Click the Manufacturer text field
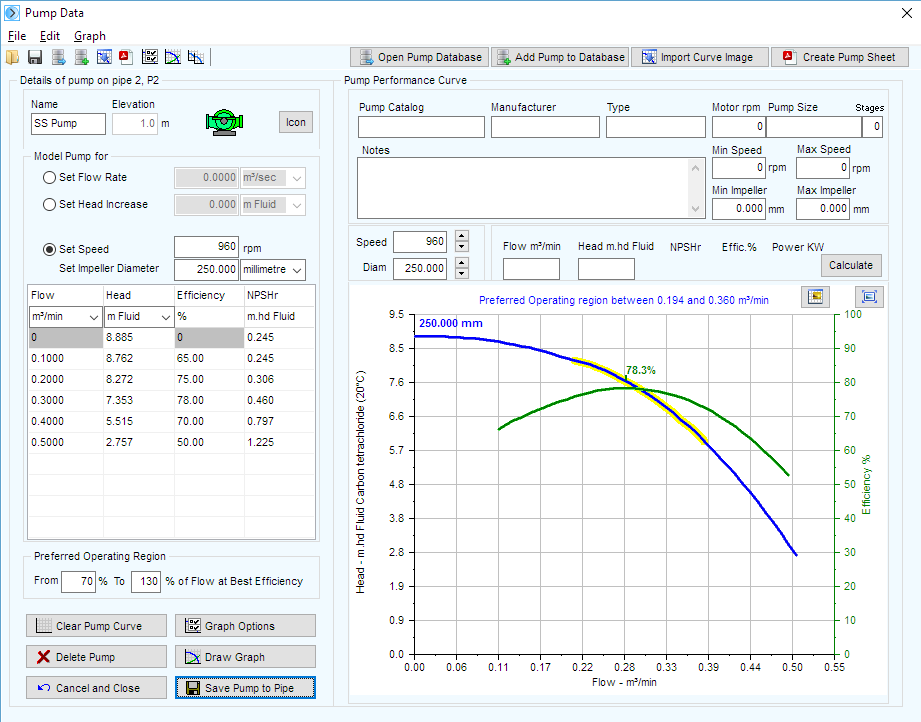The height and width of the screenshot is (722, 921). click(x=545, y=127)
